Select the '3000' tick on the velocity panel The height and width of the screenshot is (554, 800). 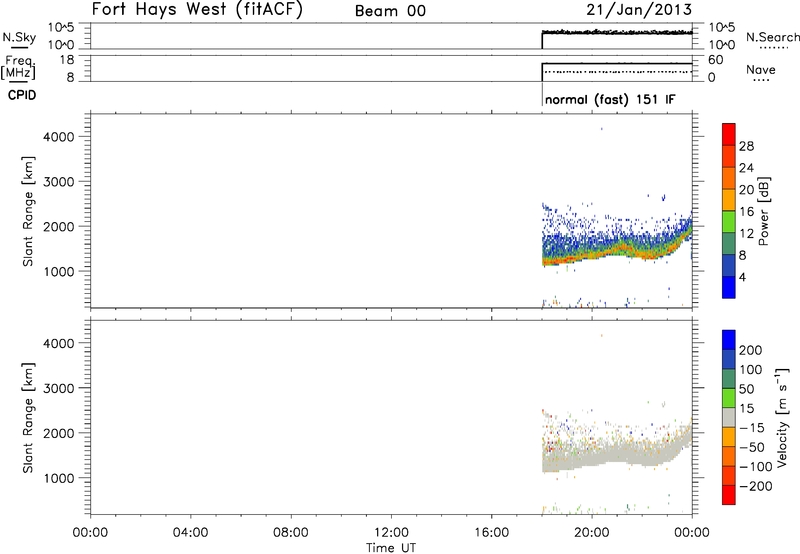pyautogui.click(x=59, y=388)
